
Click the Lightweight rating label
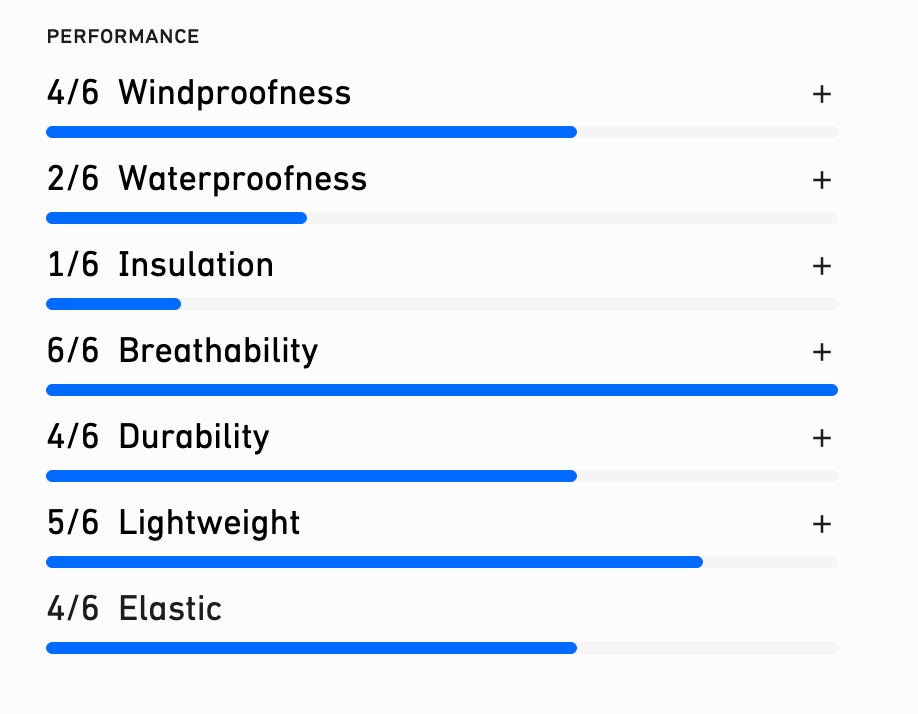tap(173, 524)
